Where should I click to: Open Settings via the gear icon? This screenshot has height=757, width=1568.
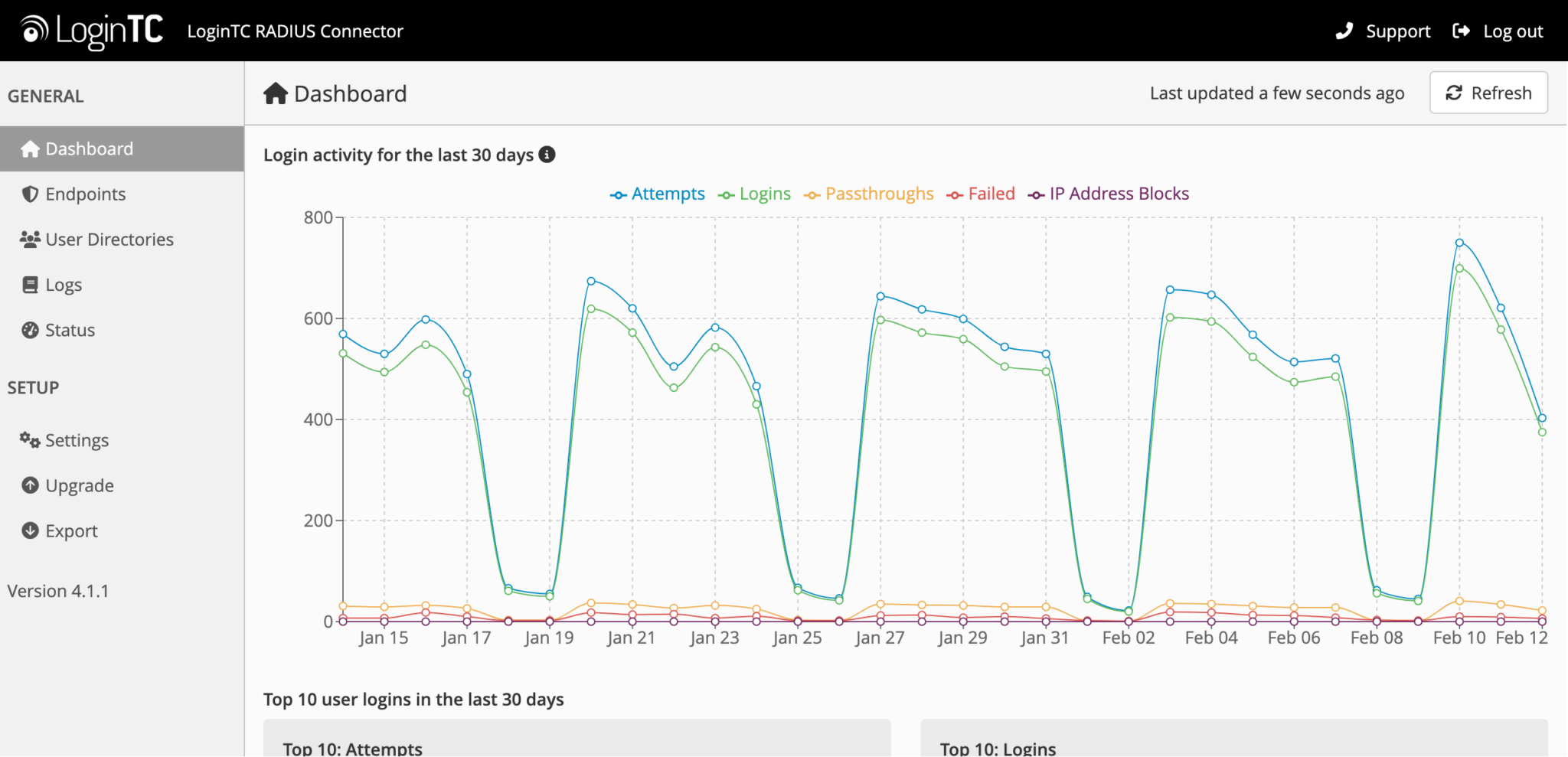(x=29, y=439)
